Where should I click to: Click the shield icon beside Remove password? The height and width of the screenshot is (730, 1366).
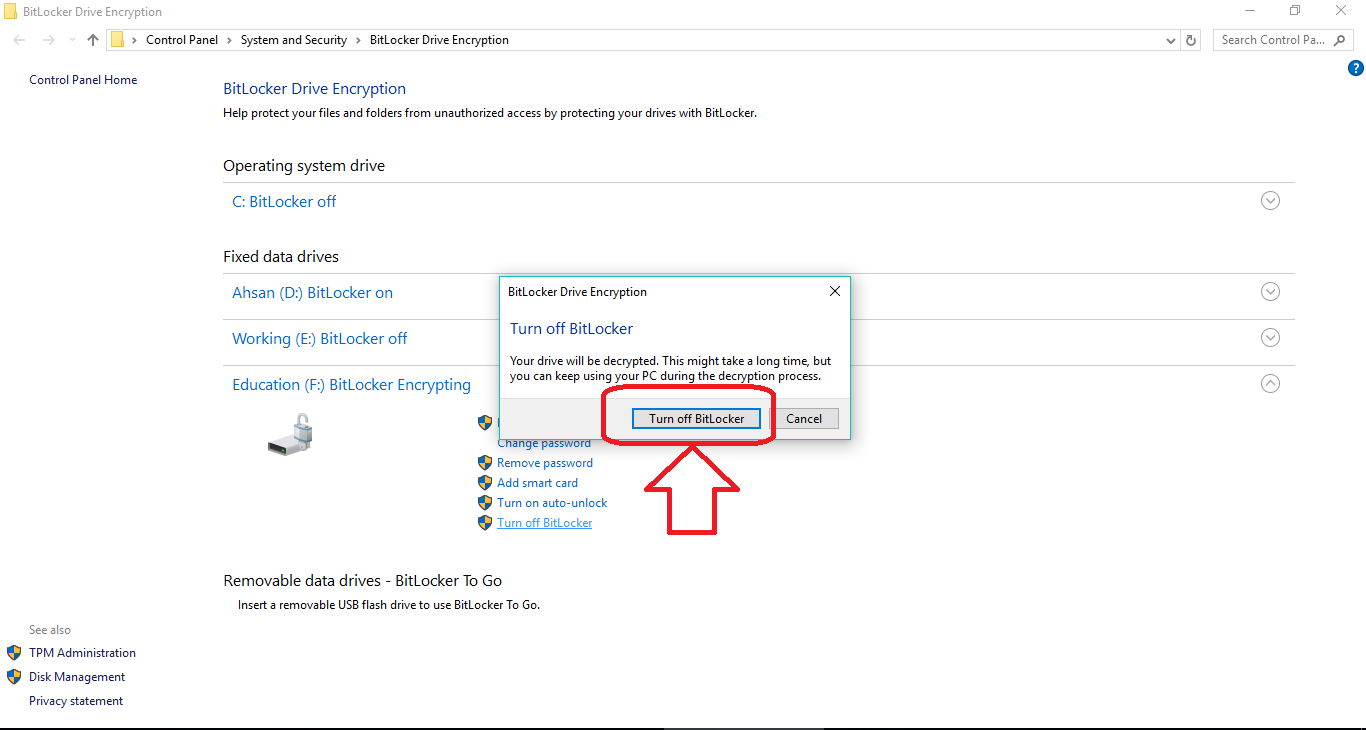pos(485,463)
